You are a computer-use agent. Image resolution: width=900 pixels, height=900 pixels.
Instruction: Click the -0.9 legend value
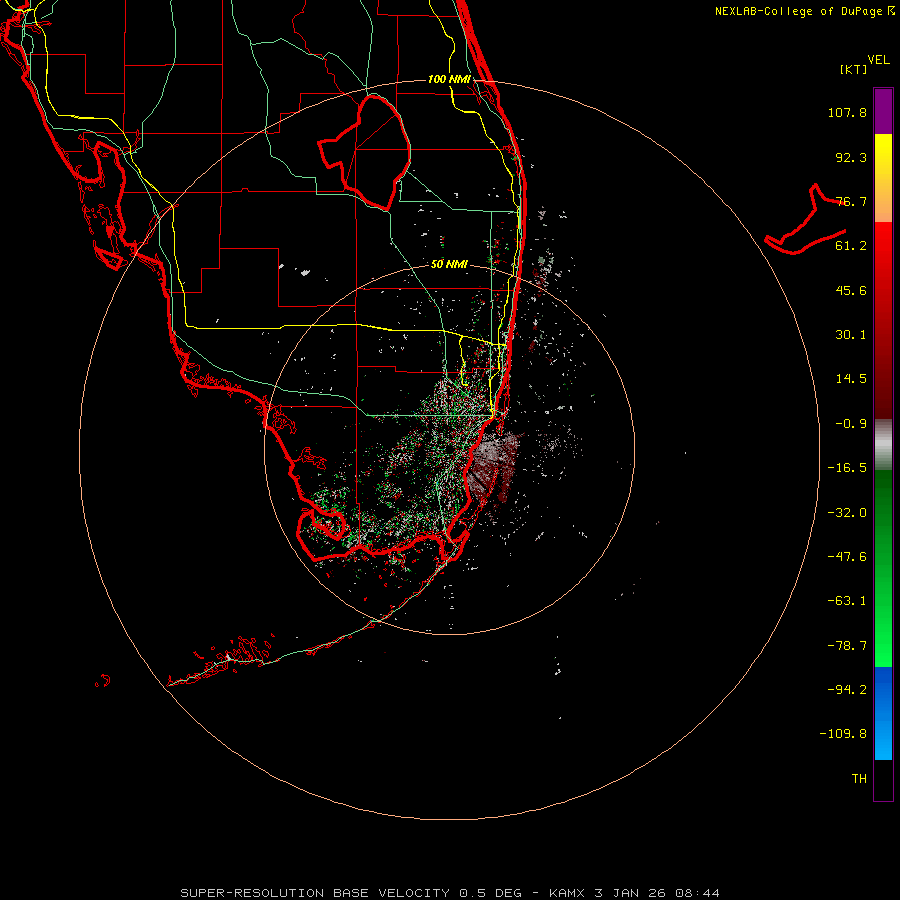pos(851,424)
